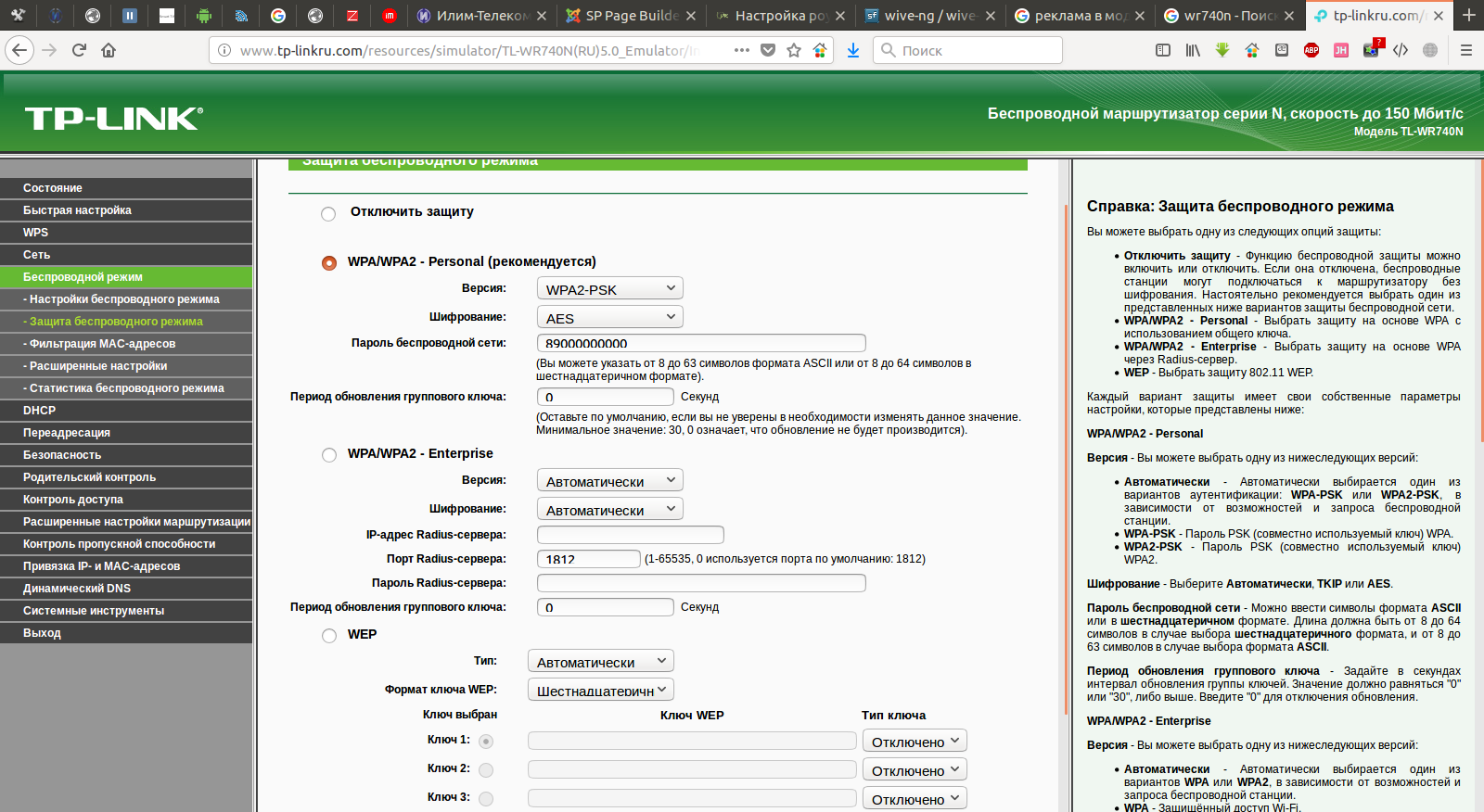Image resolution: width=1484 pixels, height=812 pixels.
Task: Click the 'Системные инструменты' sidebar link
Action: click(x=94, y=611)
